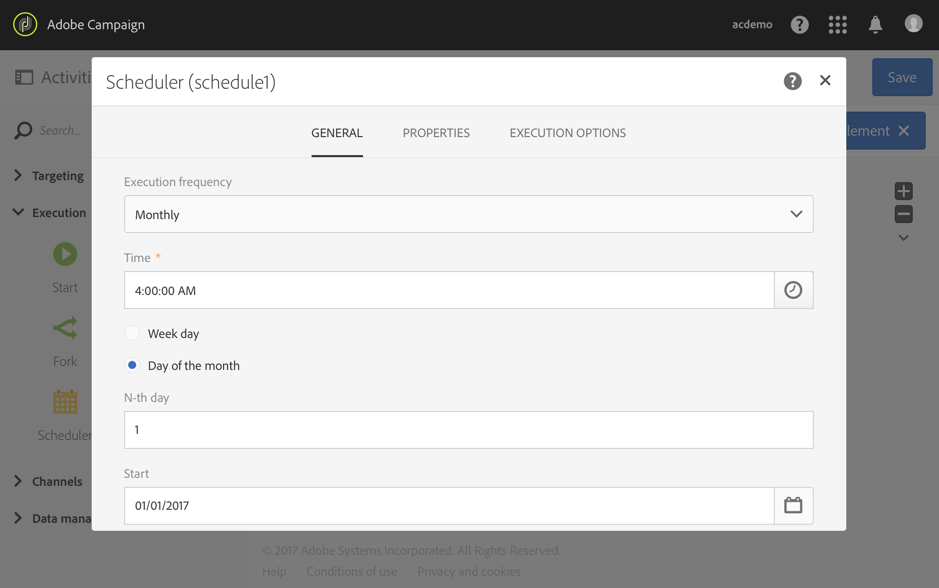Click the N-th day input field
The image size is (939, 588).
coord(468,430)
